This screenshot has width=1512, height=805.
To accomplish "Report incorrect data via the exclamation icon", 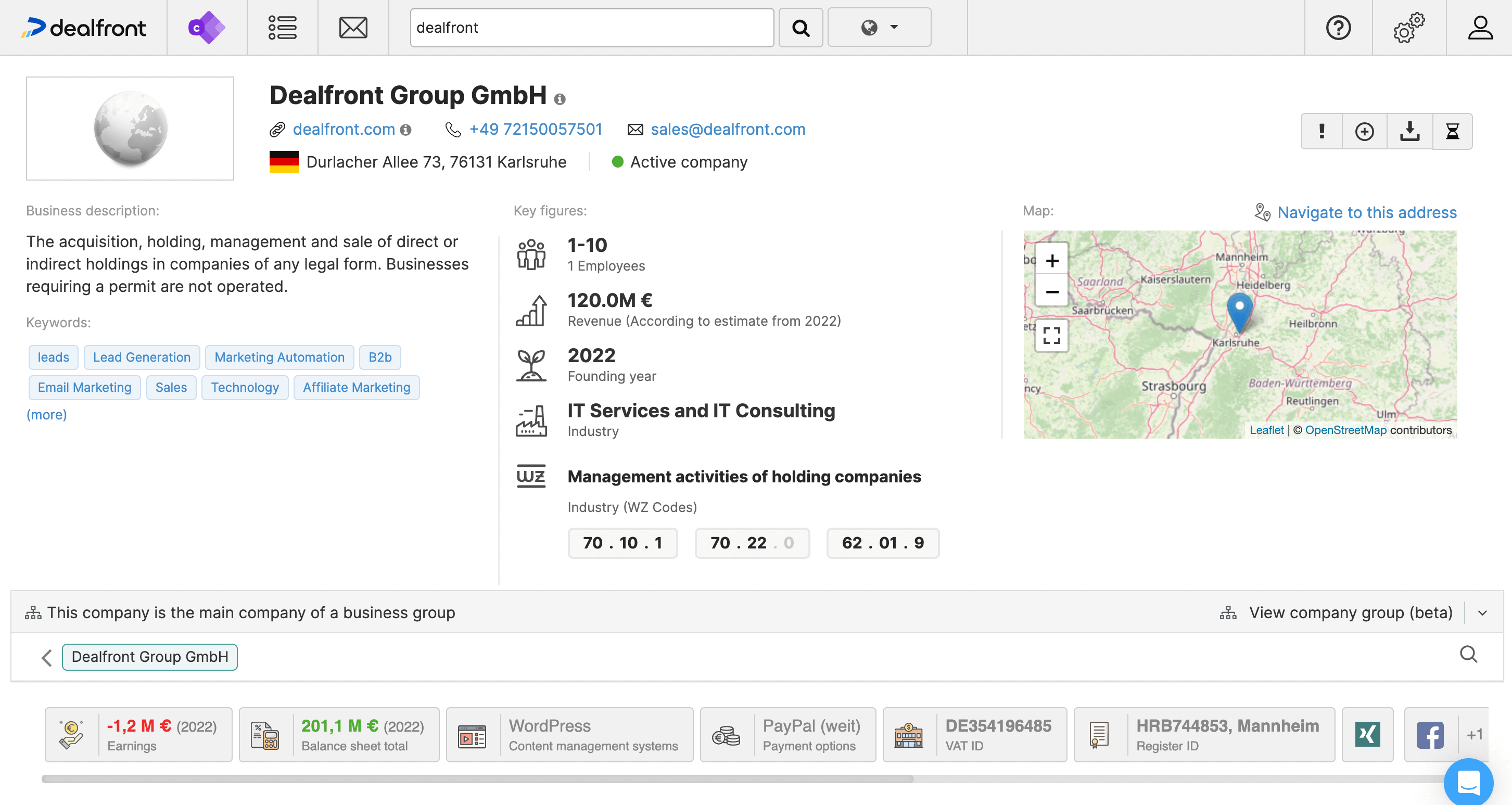I will (1321, 131).
